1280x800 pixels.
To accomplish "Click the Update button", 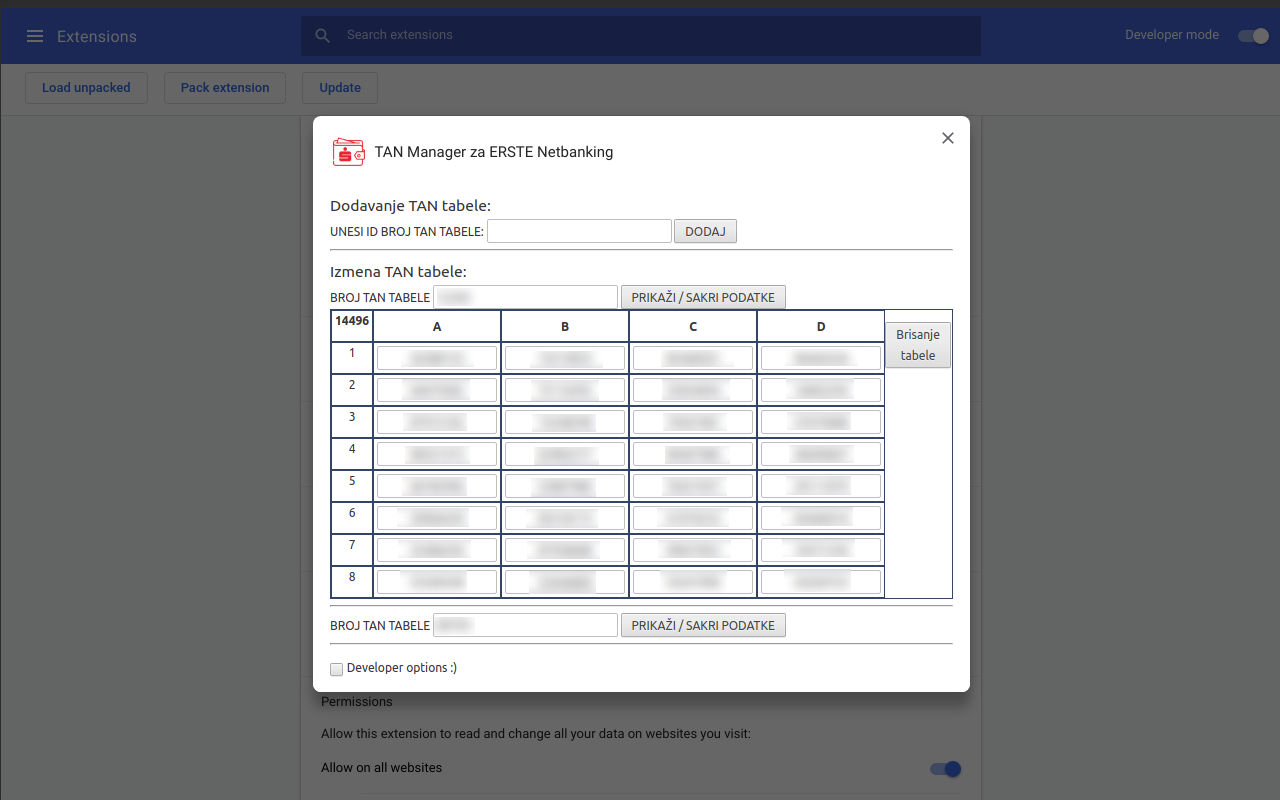I will 340,88.
